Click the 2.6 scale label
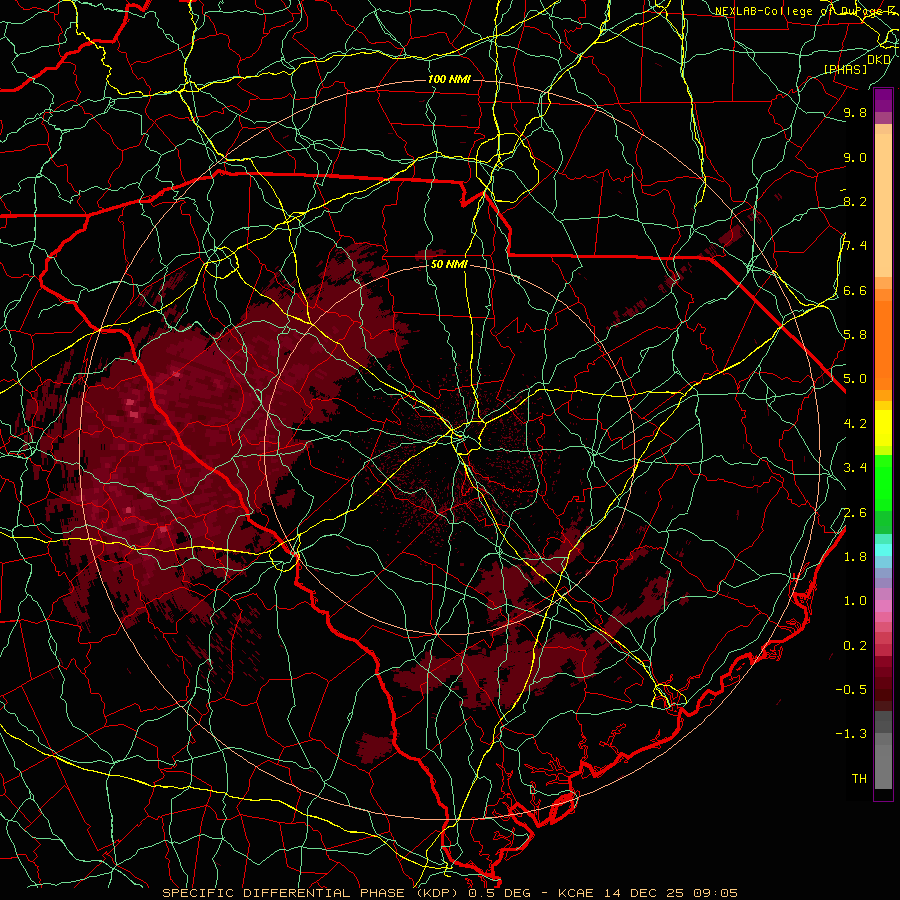Image resolution: width=900 pixels, height=900 pixels. [x=855, y=513]
